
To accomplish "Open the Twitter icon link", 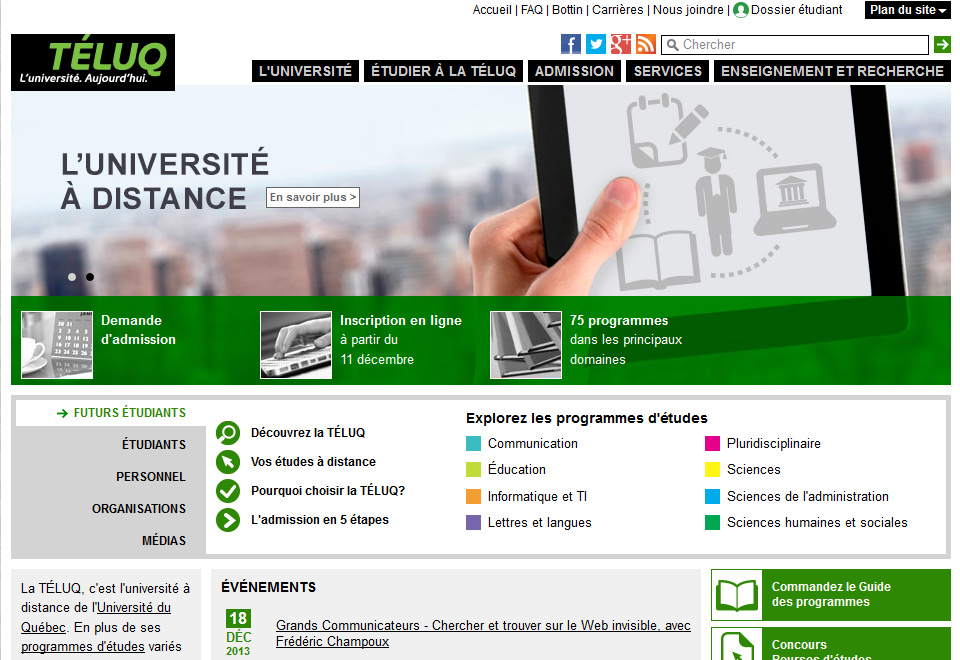I will point(596,44).
